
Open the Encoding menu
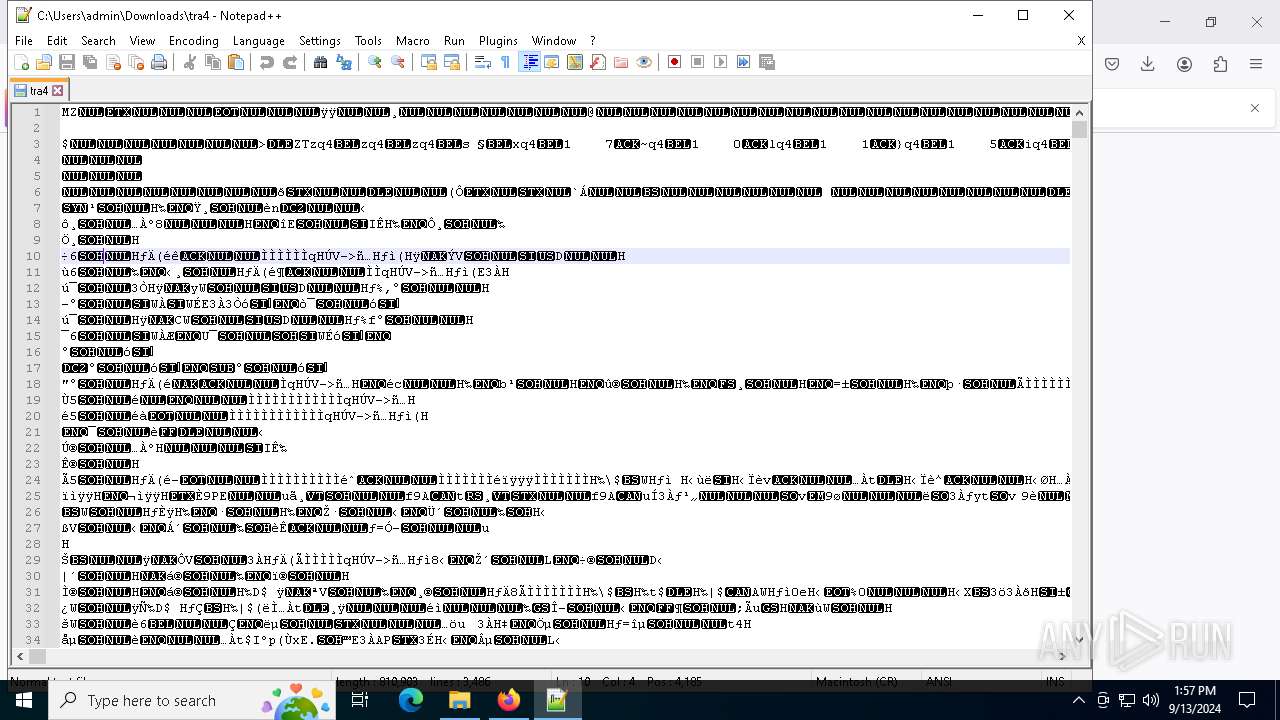(x=194, y=41)
